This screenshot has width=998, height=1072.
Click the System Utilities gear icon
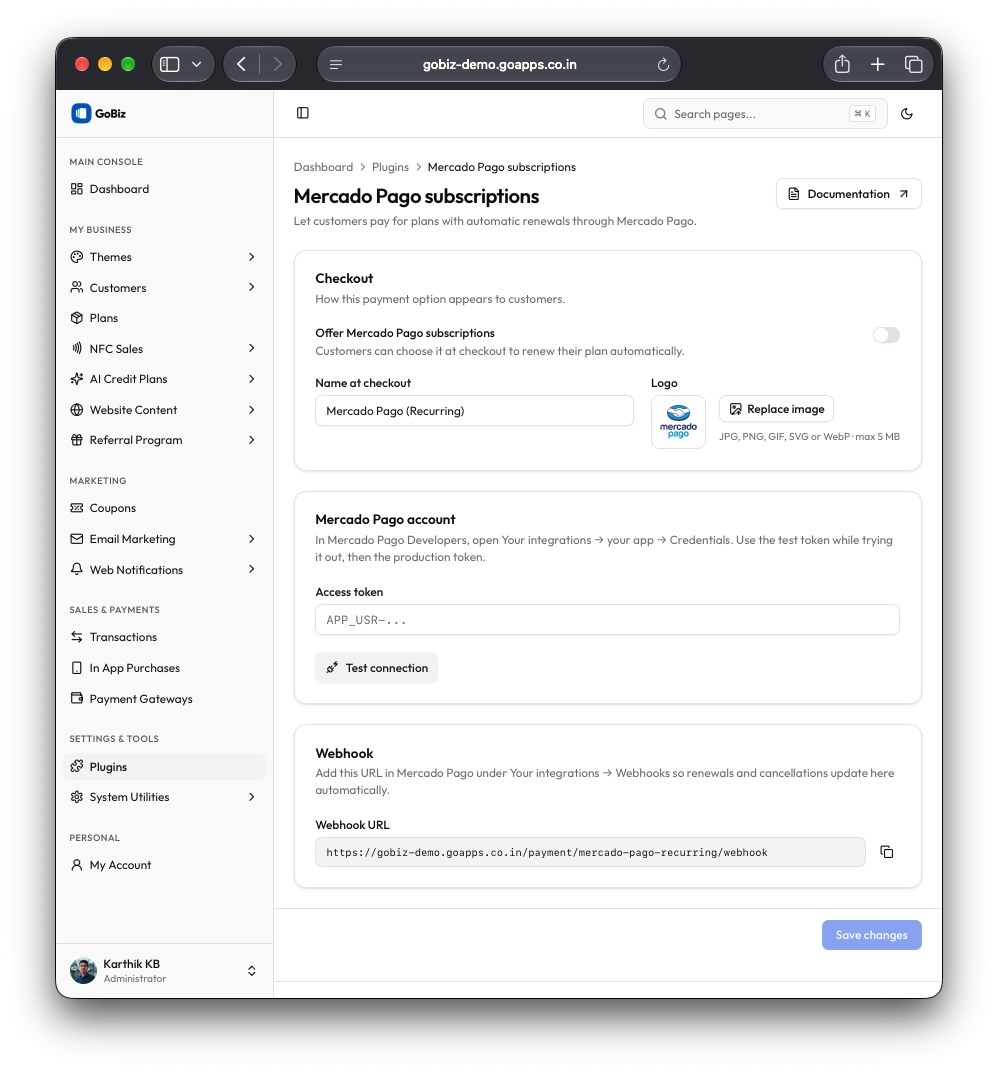tap(77, 796)
